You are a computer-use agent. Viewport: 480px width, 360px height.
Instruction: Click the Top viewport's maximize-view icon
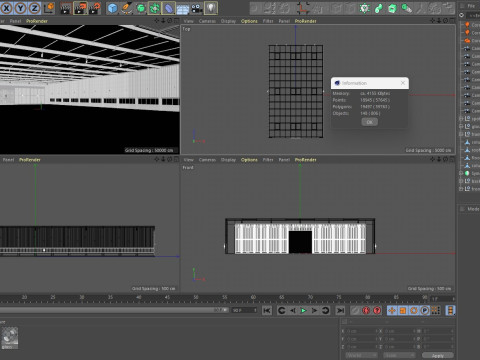pos(452,21)
